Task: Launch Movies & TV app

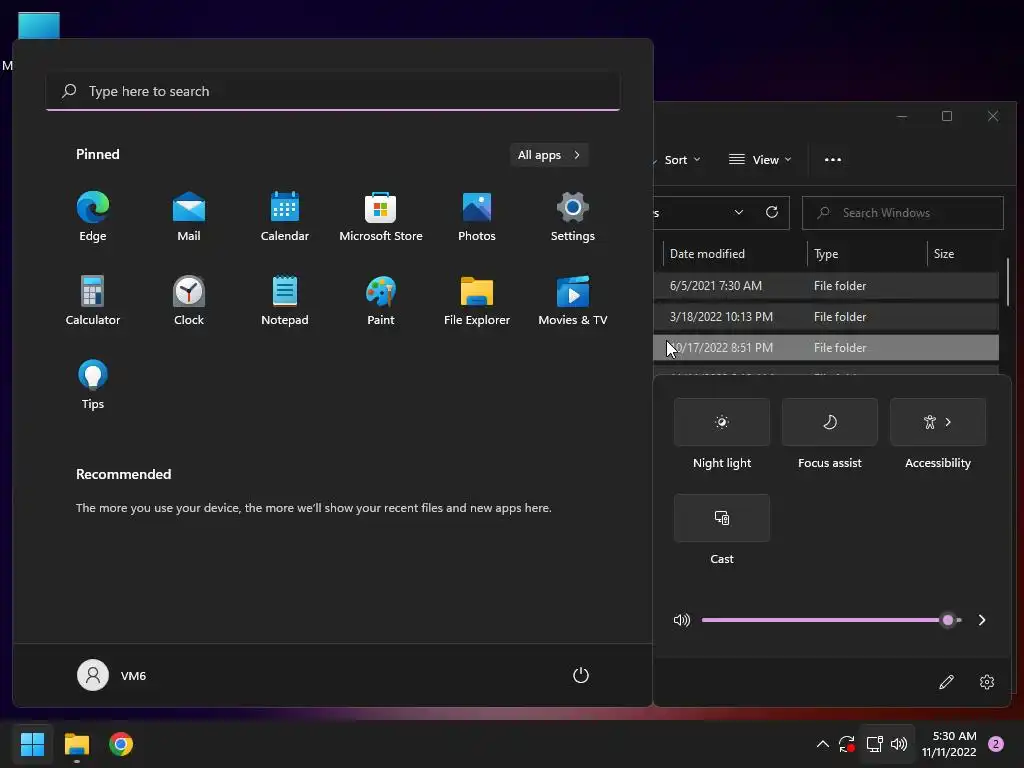Action: [x=573, y=300]
